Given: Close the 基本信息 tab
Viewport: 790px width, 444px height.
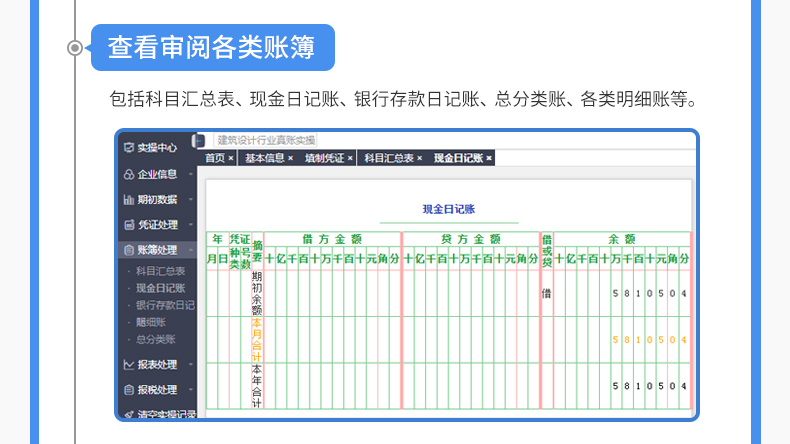Looking at the screenshot, I should pyautogui.click(x=291, y=159).
